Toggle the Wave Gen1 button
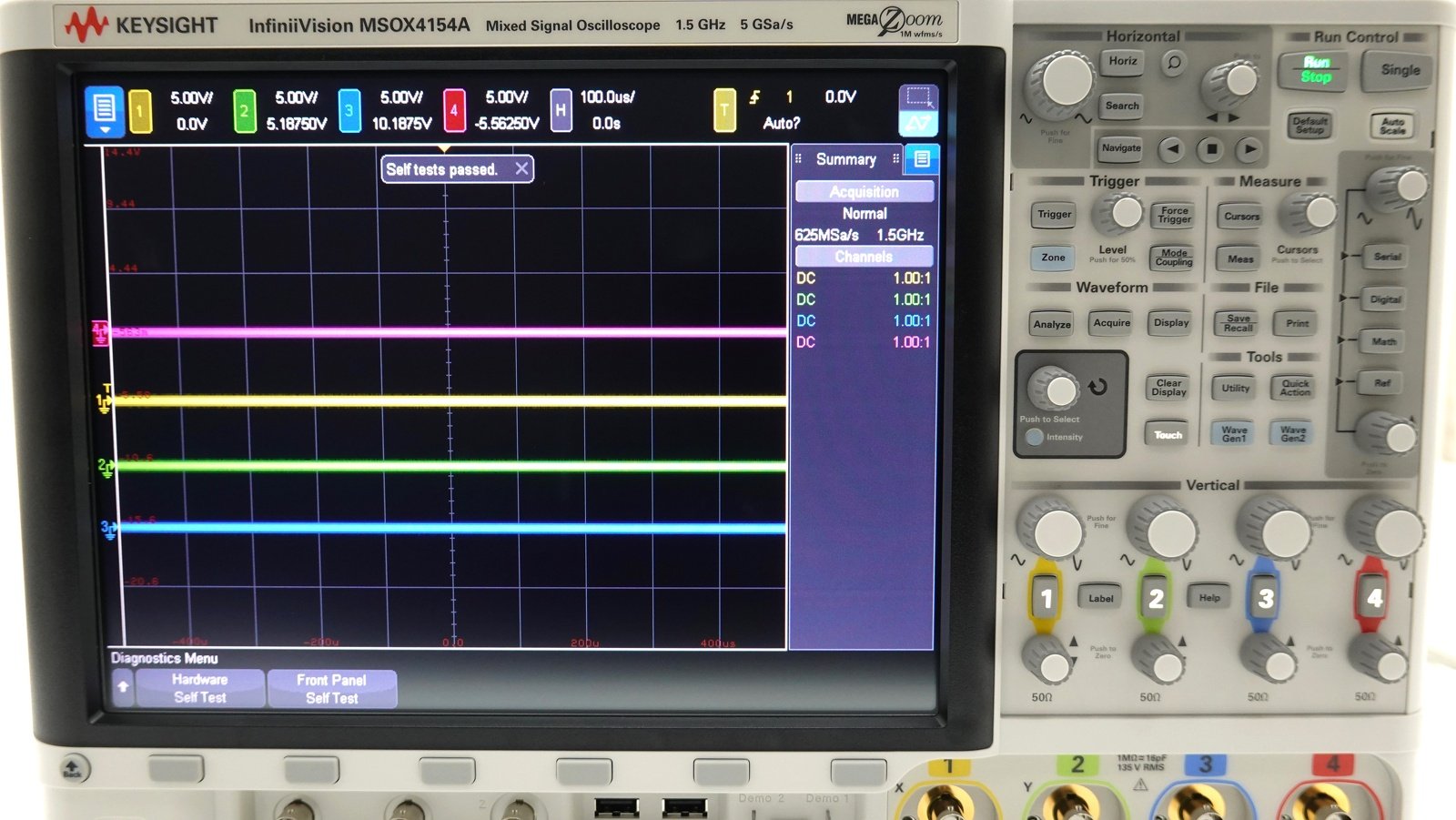This screenshot has width=1456, height=820. pyautogui.click(x=1234, y=434)
